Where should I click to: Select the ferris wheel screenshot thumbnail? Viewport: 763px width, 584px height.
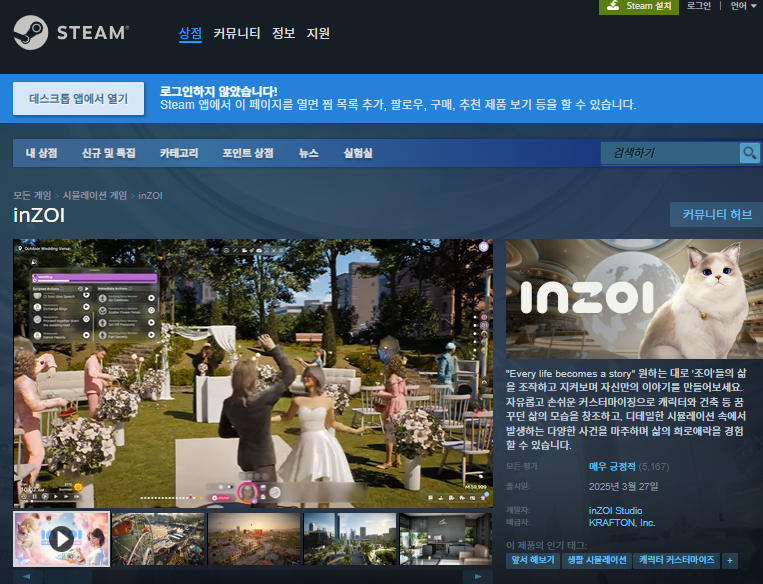(158, 539)
